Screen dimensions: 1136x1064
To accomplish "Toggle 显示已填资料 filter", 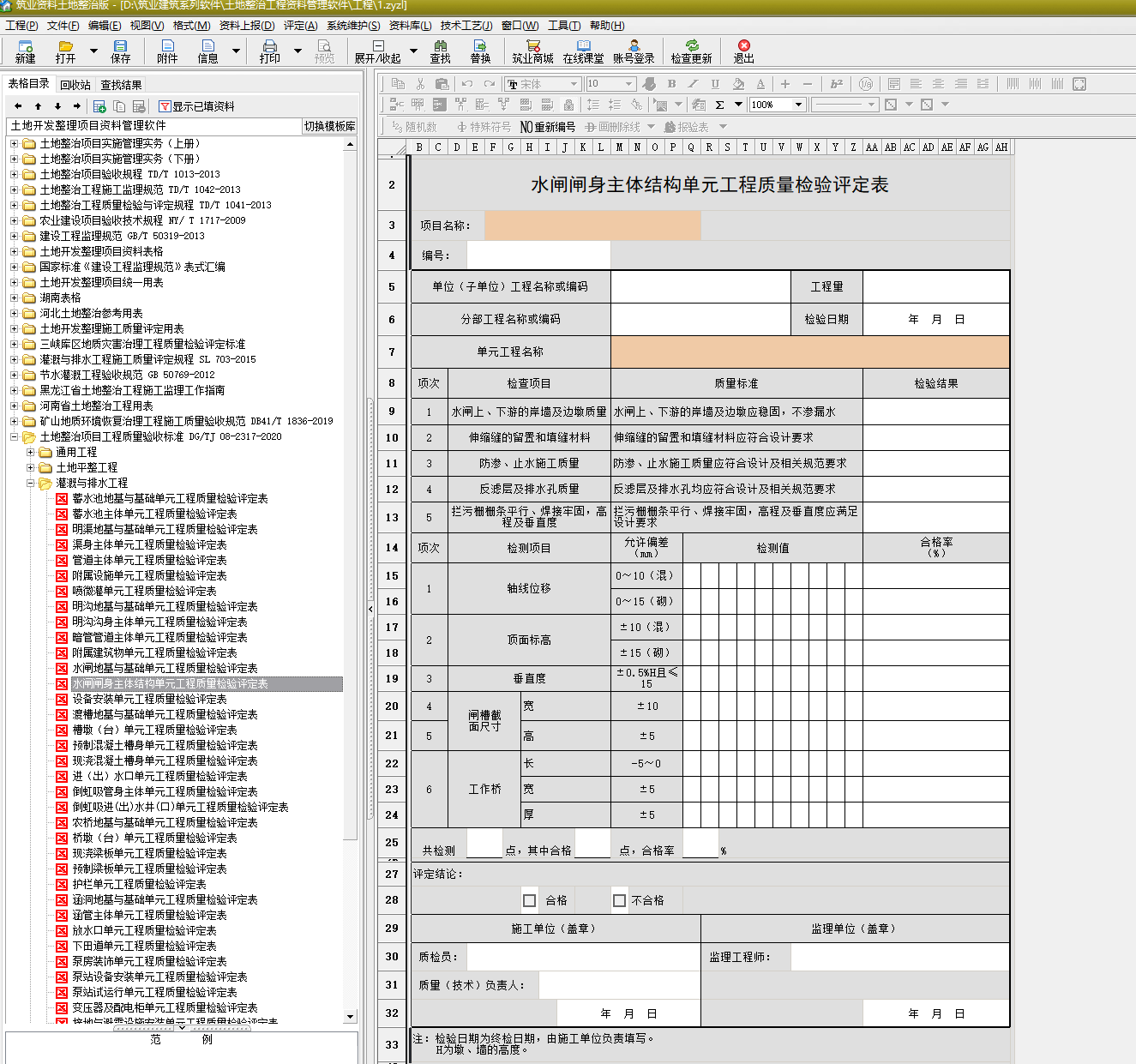I will (x=196, y=106).
